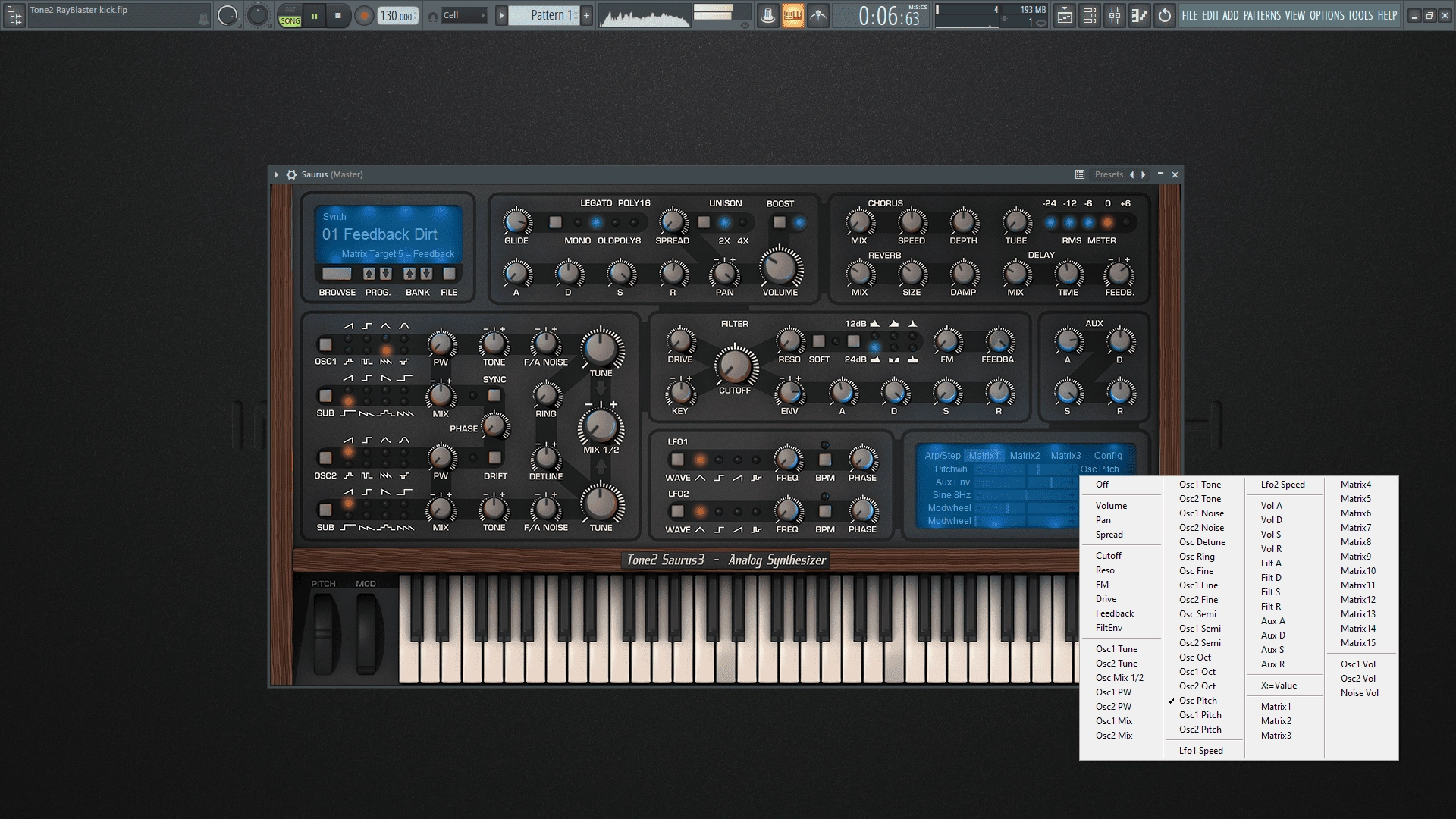Click the PROG. up arrow button
Screen dimensions: 1456x819
tap(369, 274)
